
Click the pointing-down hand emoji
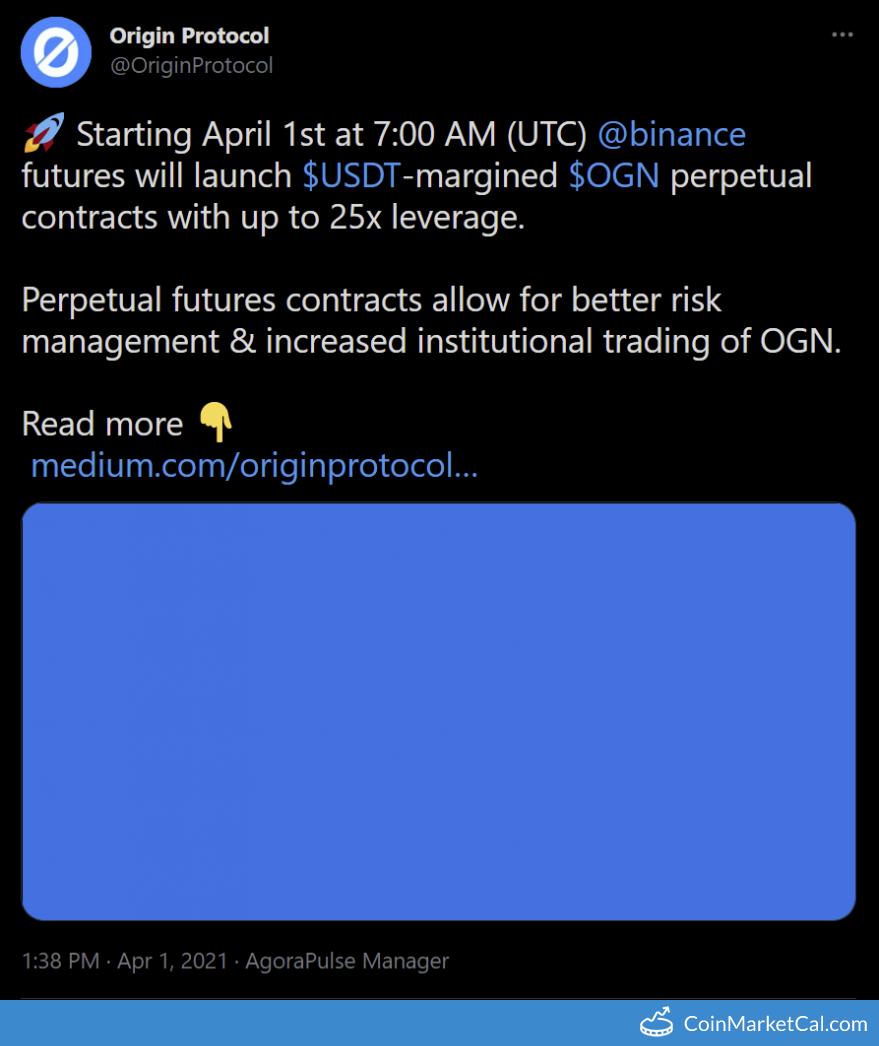coord(215,423)
